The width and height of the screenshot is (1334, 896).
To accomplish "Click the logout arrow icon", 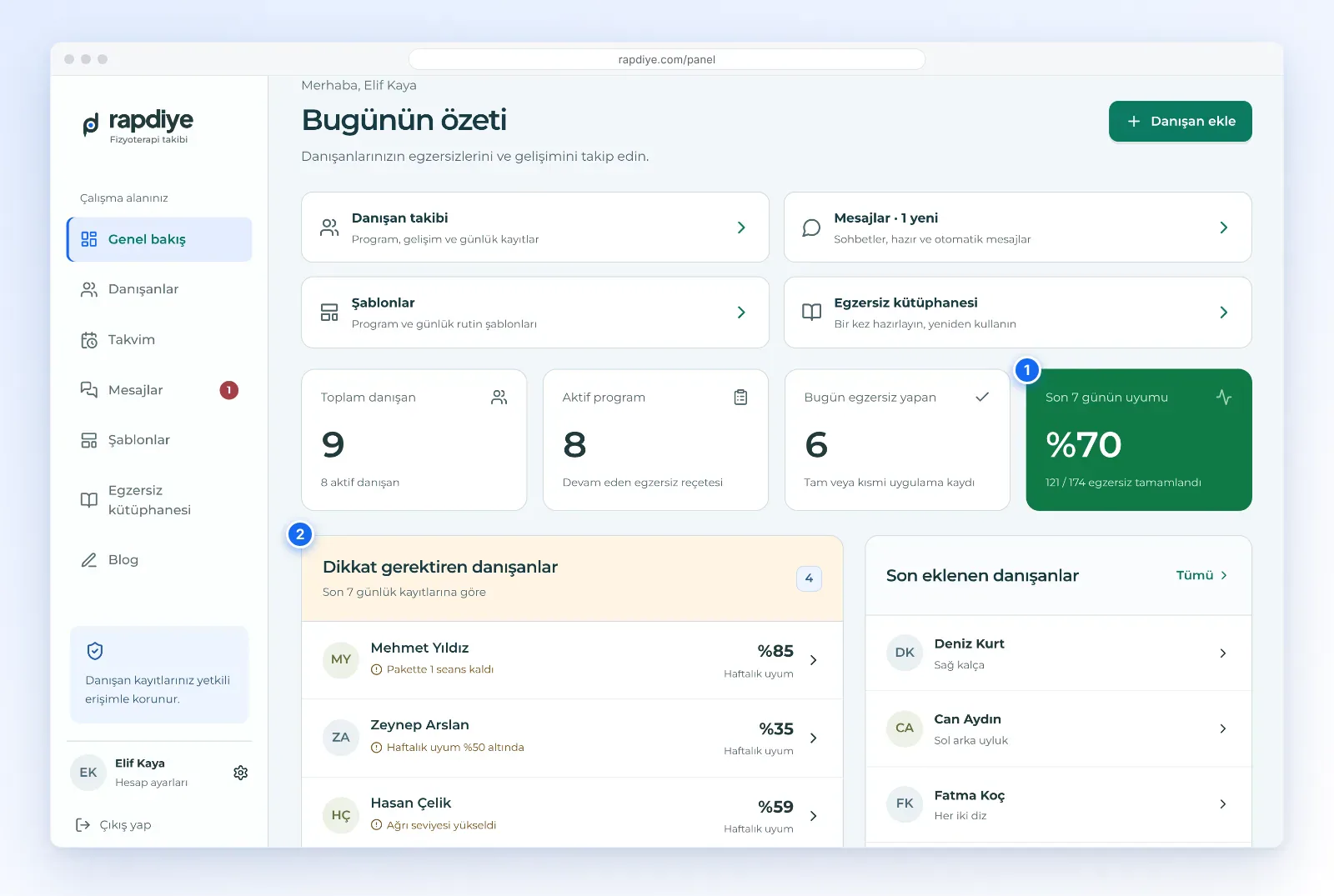I will [83, 825].
